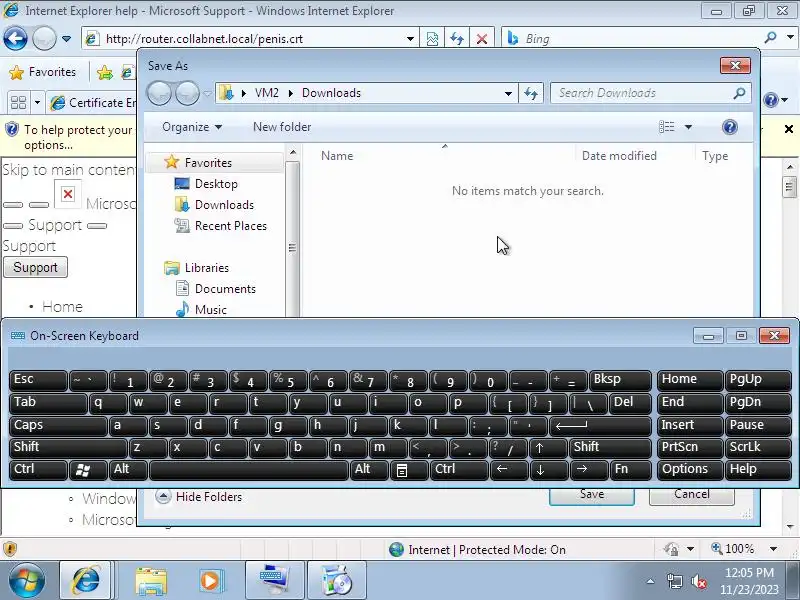
Task: Open view options dropdown arrow in Save As
Action: click(688, 127)
